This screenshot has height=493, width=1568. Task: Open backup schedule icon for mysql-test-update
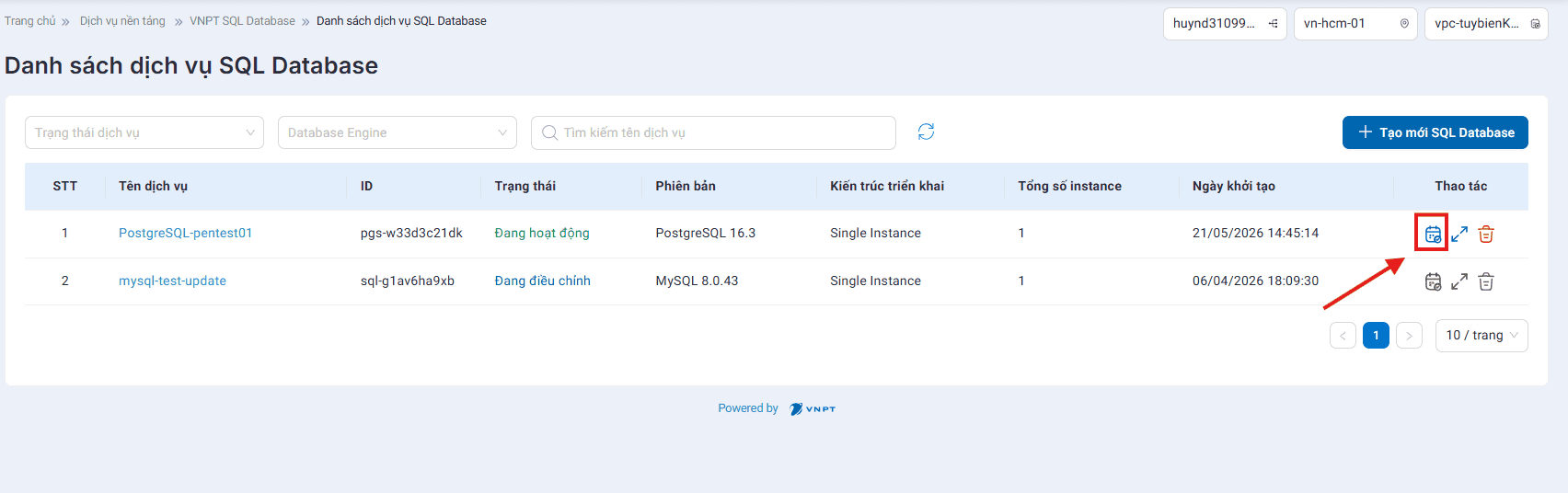tap(1433, 281)
